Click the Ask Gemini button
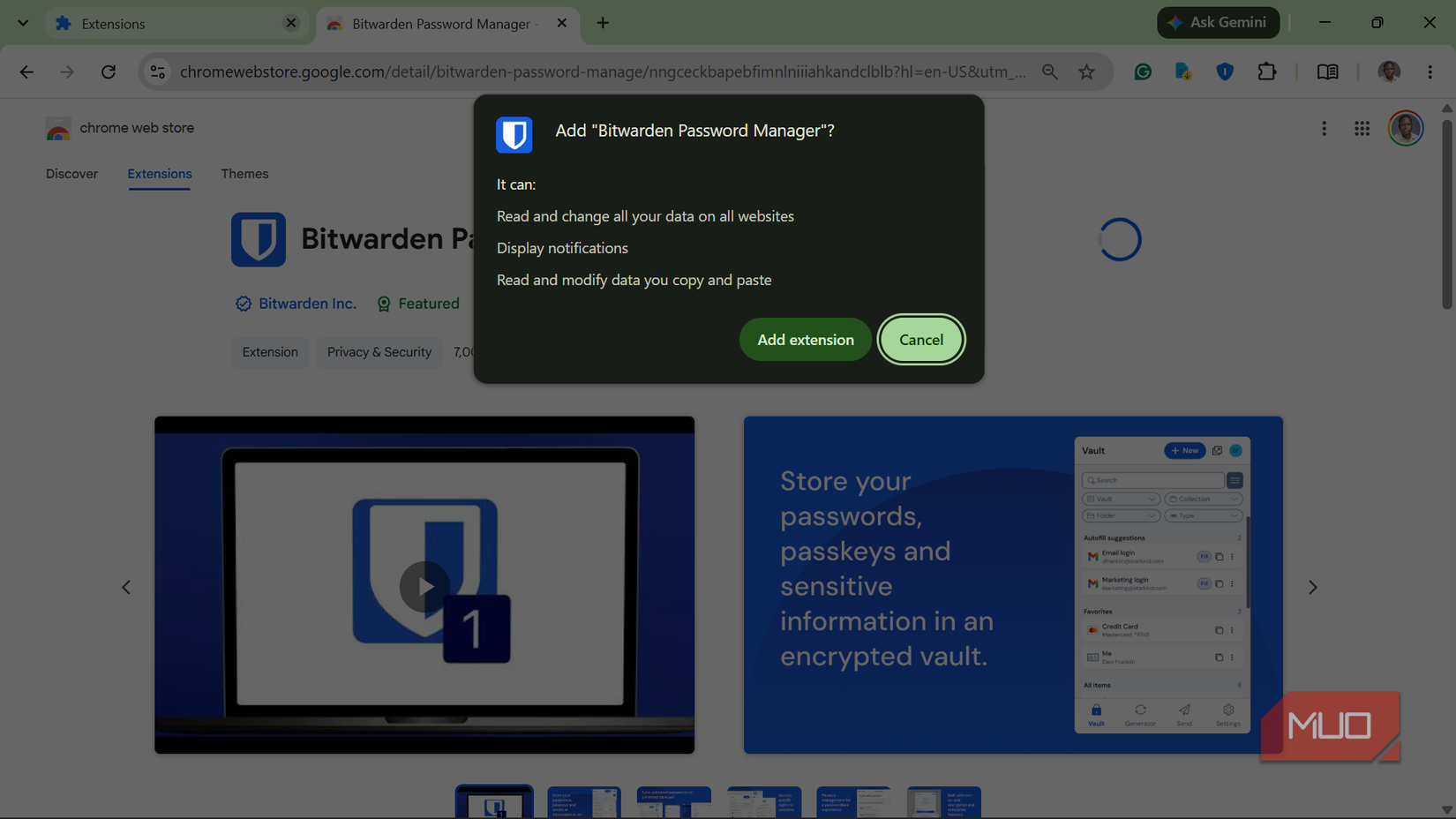 pyautogui.click(x=1218, y=23)
